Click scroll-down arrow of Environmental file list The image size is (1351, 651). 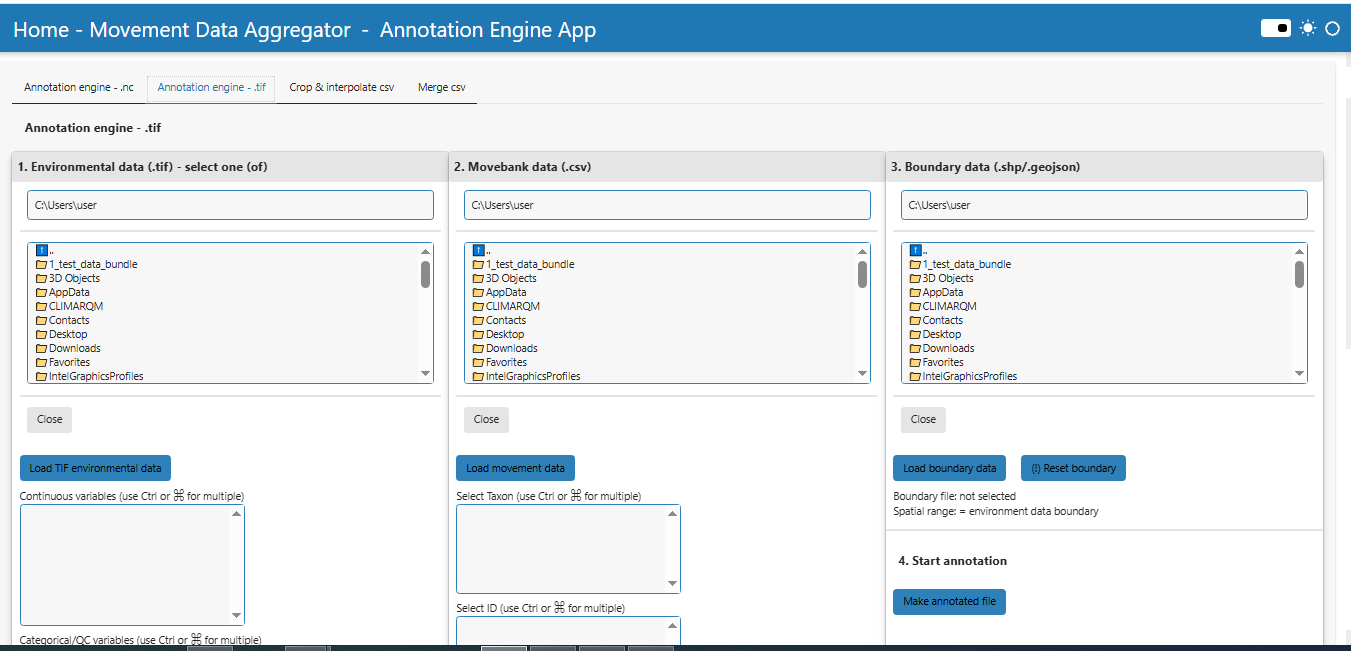pyautogui.click(x=426, y=374)
